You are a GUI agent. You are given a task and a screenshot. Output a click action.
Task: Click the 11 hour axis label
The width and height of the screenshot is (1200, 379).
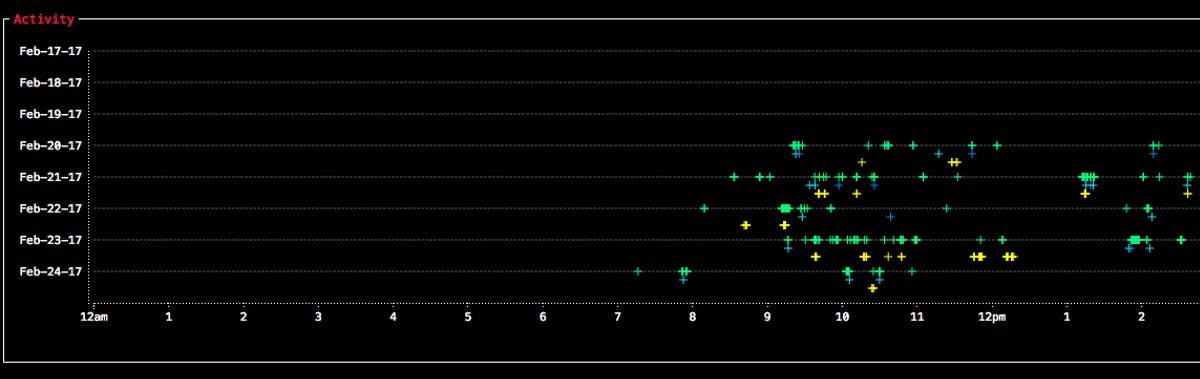(x=917, y=317)
